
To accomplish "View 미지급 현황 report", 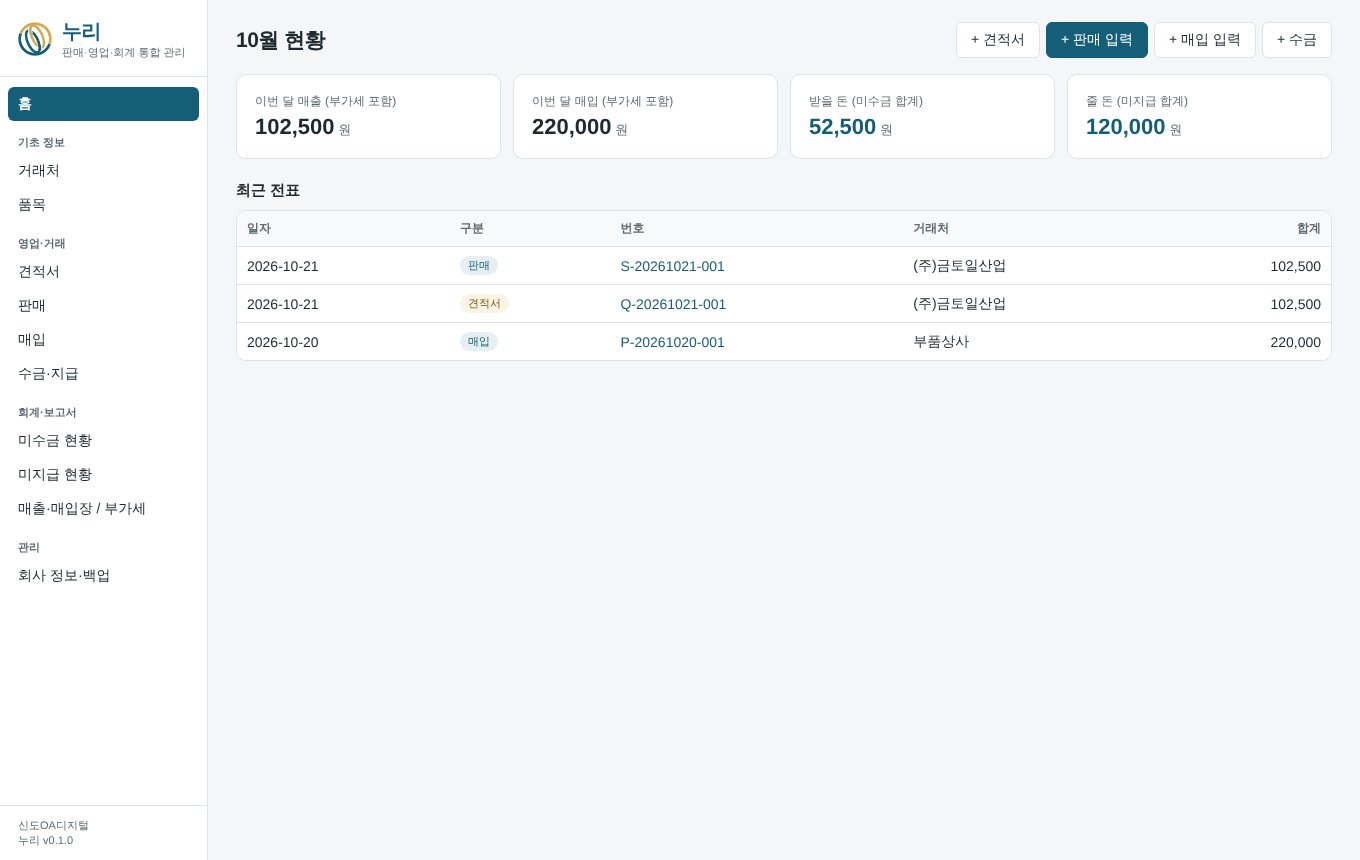I will pos(103,475).
